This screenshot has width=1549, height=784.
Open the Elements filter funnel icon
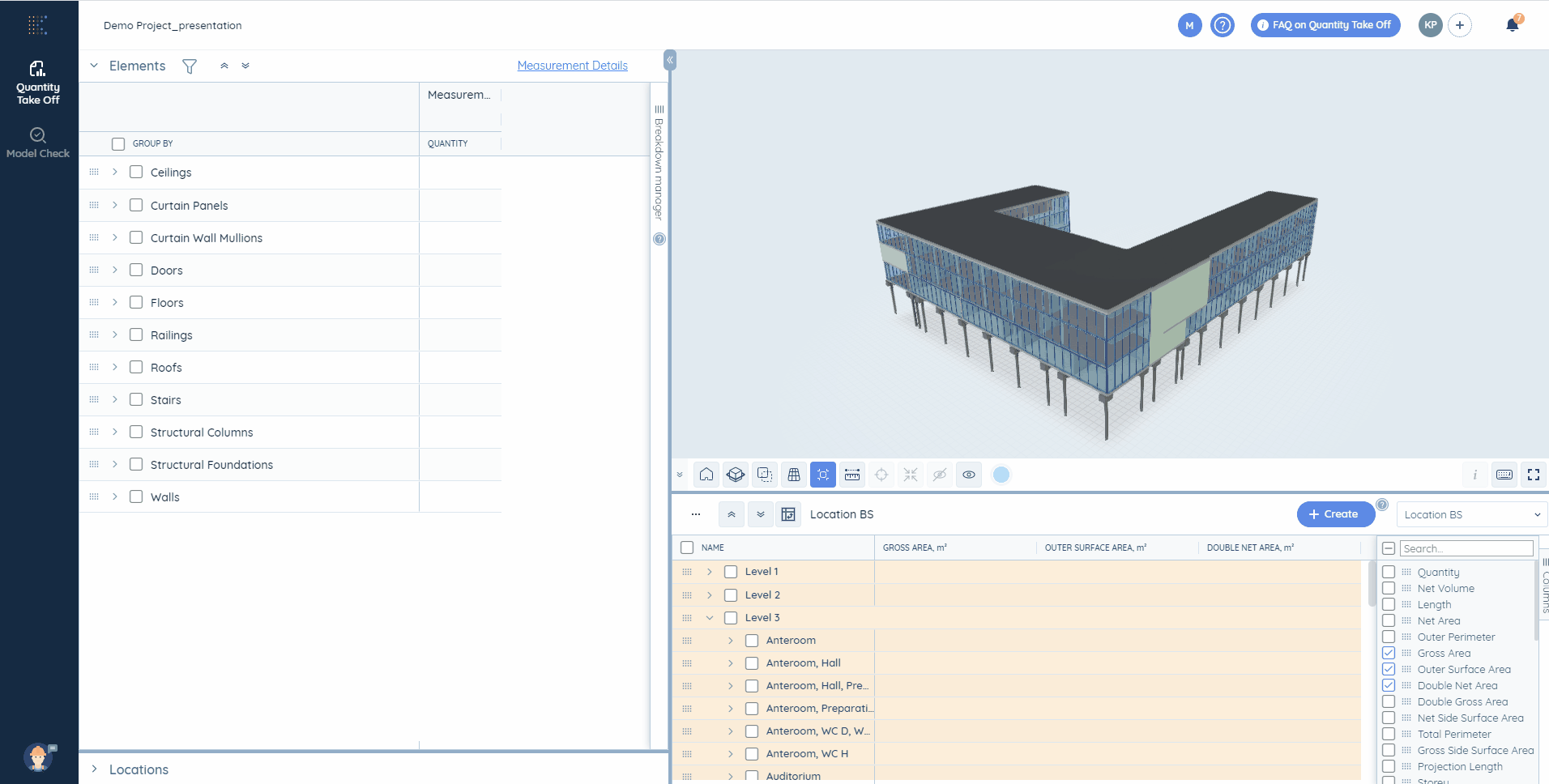click(190, 66)
